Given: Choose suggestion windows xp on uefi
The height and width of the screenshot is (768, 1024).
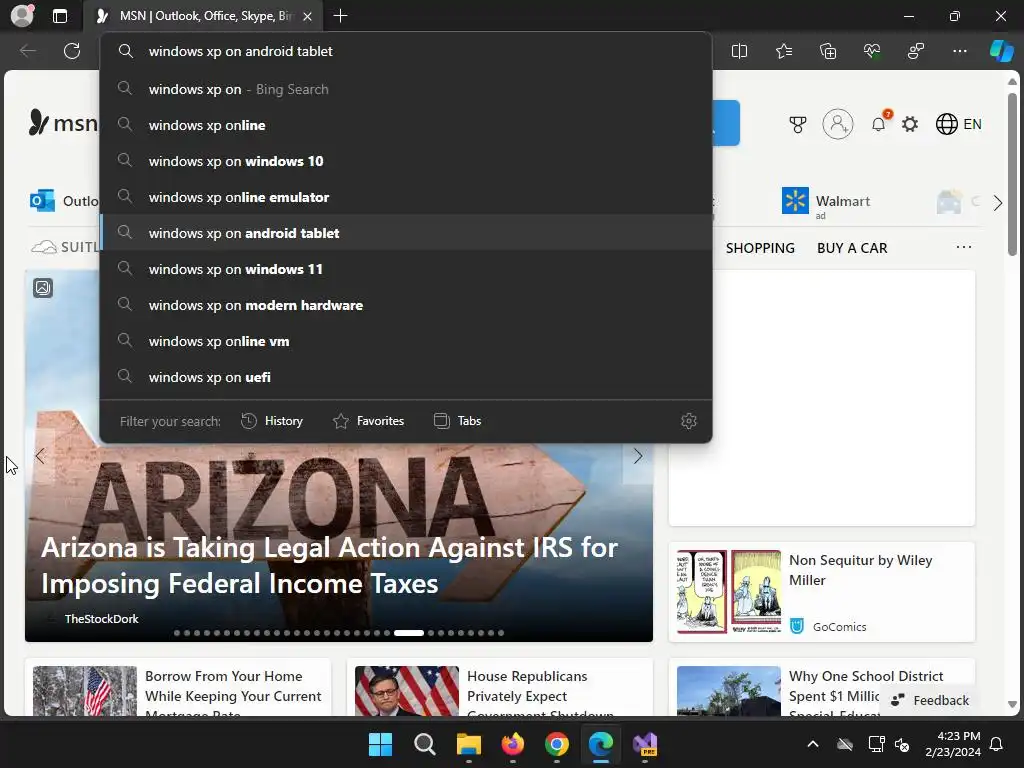Looking at the screenshot, I should coord(406,377).
